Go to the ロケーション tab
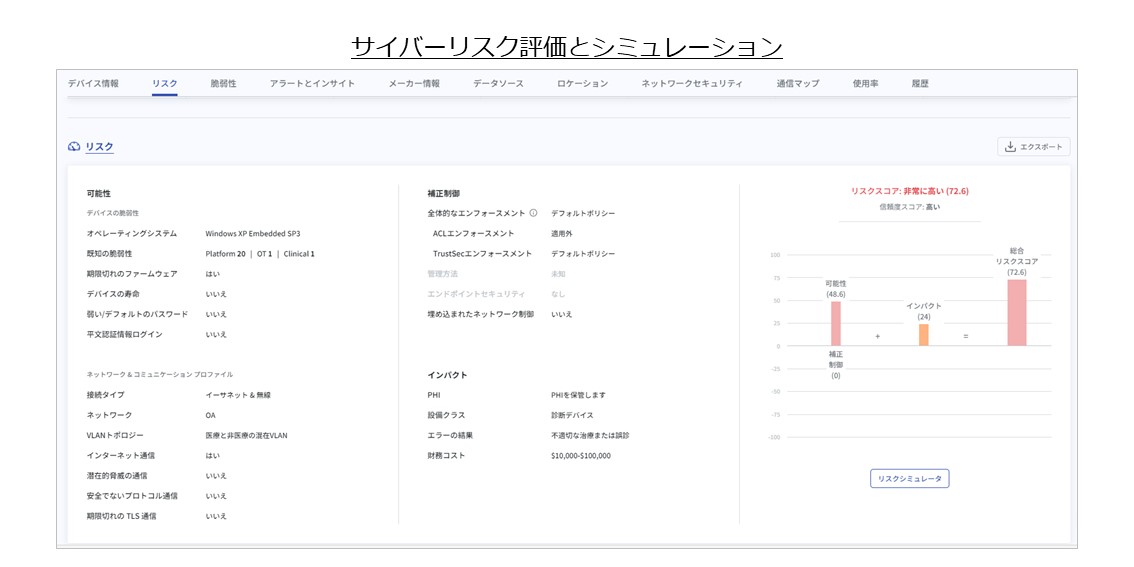The height and width of the screenshot is (567, 1134). coord(582,84)
